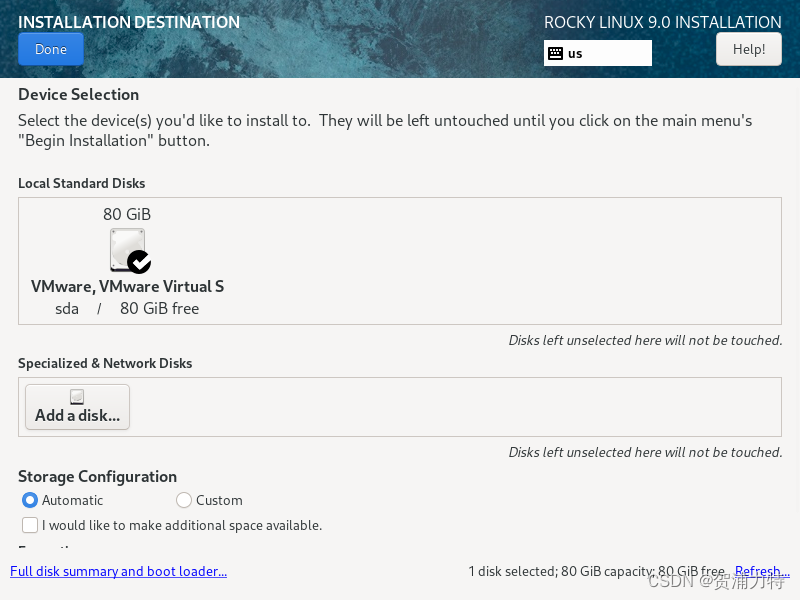Click the disks-unselected note under Local Standard Disks

pos(645,340)
